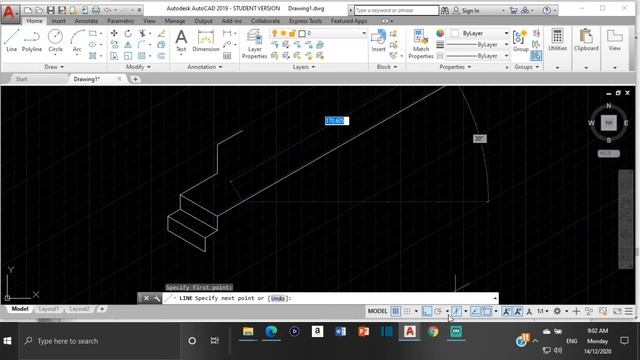Click the ByLayer color swatch in Properties

[x=455, y=33]
